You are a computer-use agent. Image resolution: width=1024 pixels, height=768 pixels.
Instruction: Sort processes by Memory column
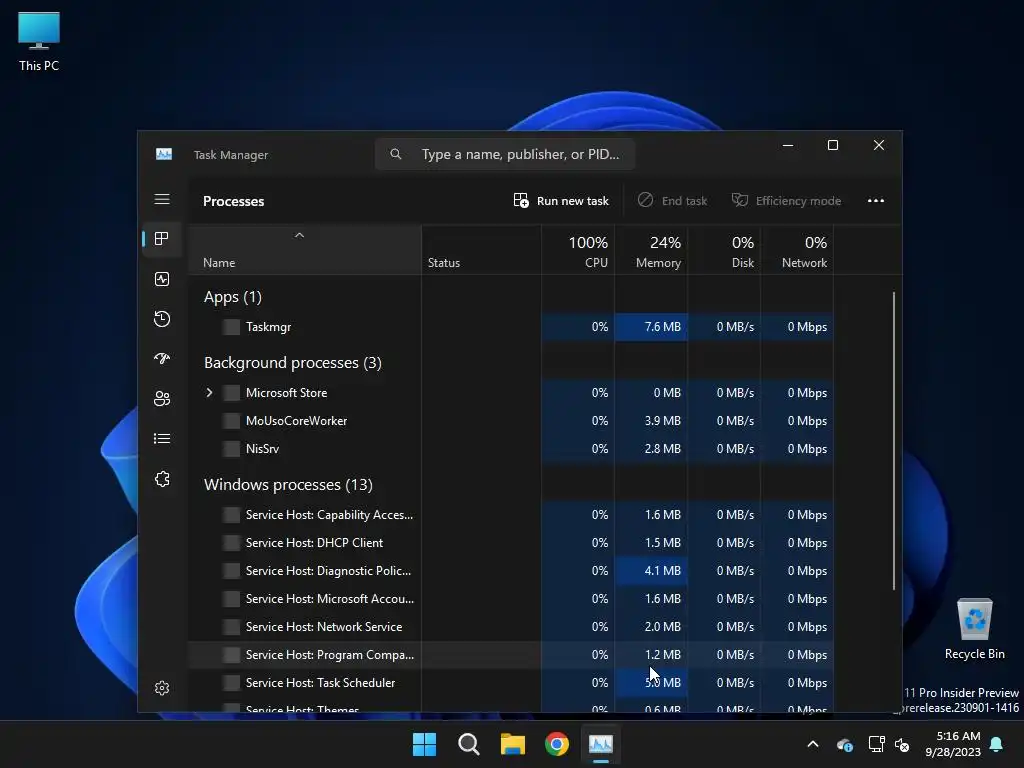tap(651, 251)
